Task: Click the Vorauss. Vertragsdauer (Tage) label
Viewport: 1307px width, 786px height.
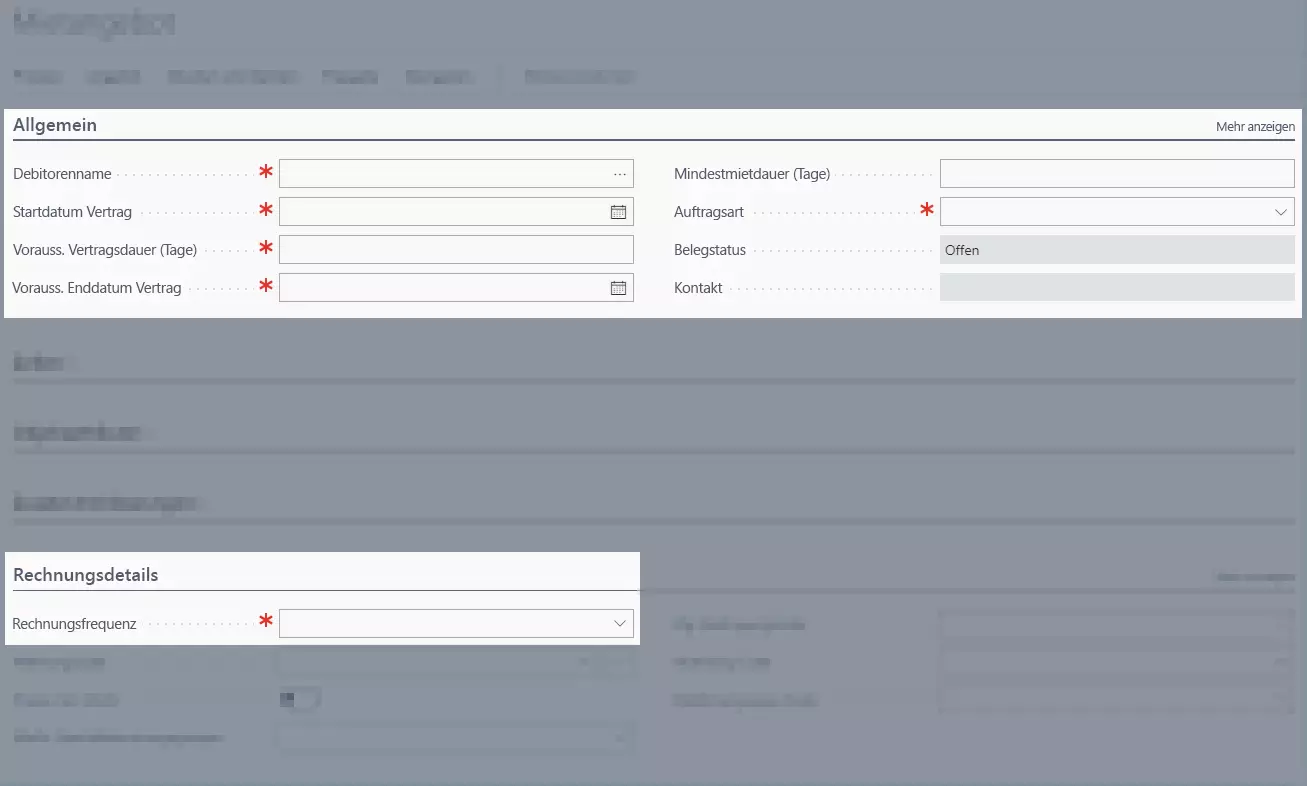Action: pyautogui.click(x=105, y=250)
